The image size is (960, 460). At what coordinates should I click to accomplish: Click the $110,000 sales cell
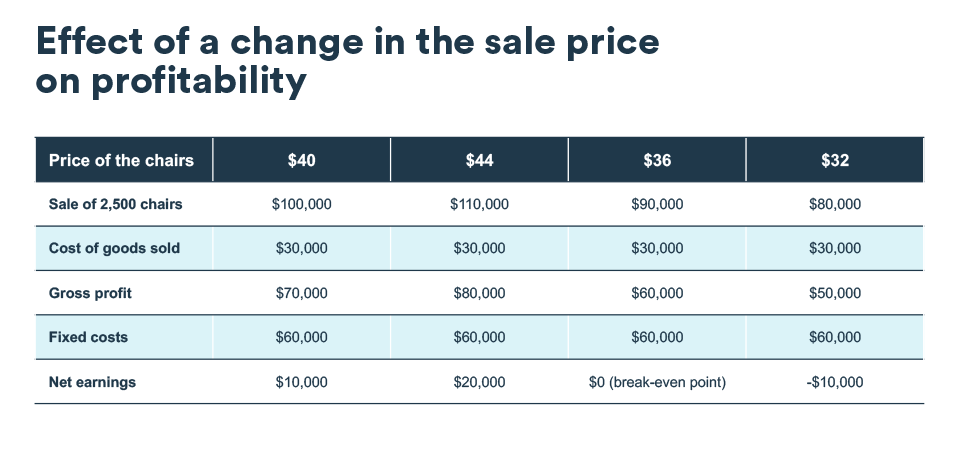click(x=479, y=205)
